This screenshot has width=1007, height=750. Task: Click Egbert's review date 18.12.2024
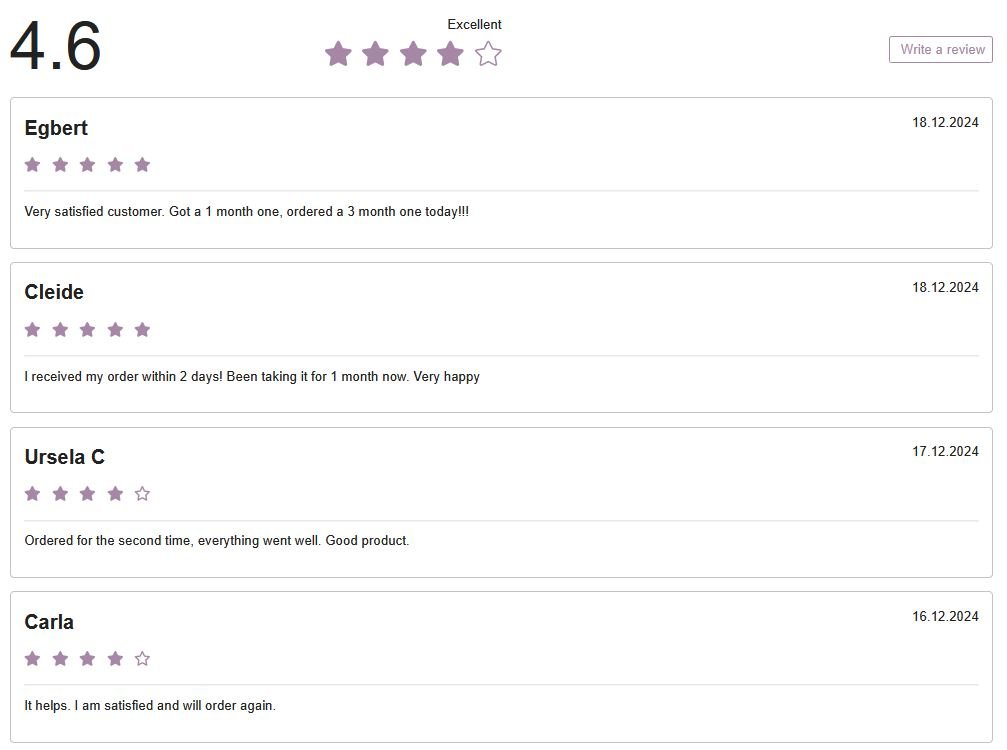click(x=945, y=123)
